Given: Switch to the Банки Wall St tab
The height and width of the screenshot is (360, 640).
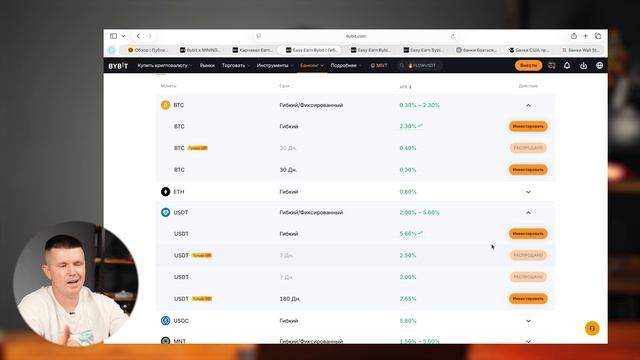Looking at the screenshot, I should pyautogui.click(x=580, y=50).
